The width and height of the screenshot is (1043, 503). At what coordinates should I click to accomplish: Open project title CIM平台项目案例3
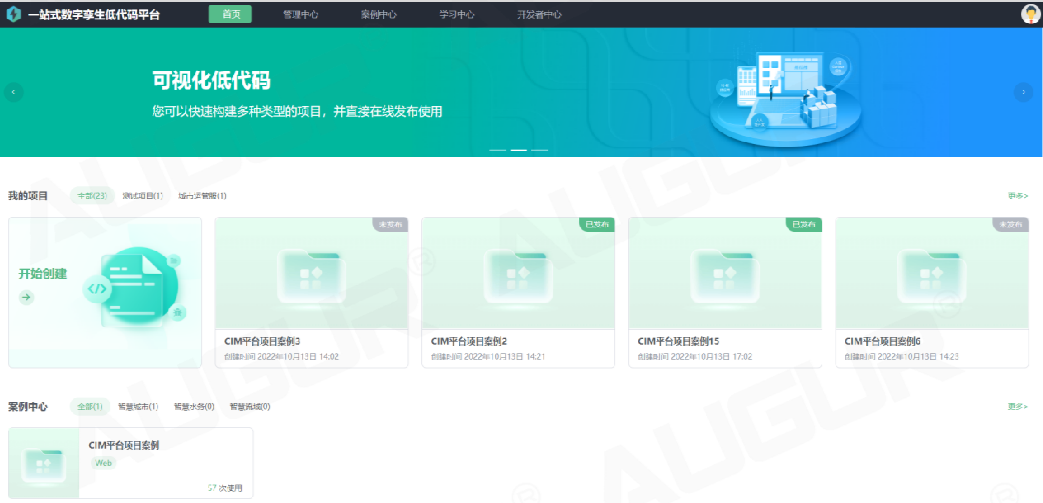coord(263,341)
